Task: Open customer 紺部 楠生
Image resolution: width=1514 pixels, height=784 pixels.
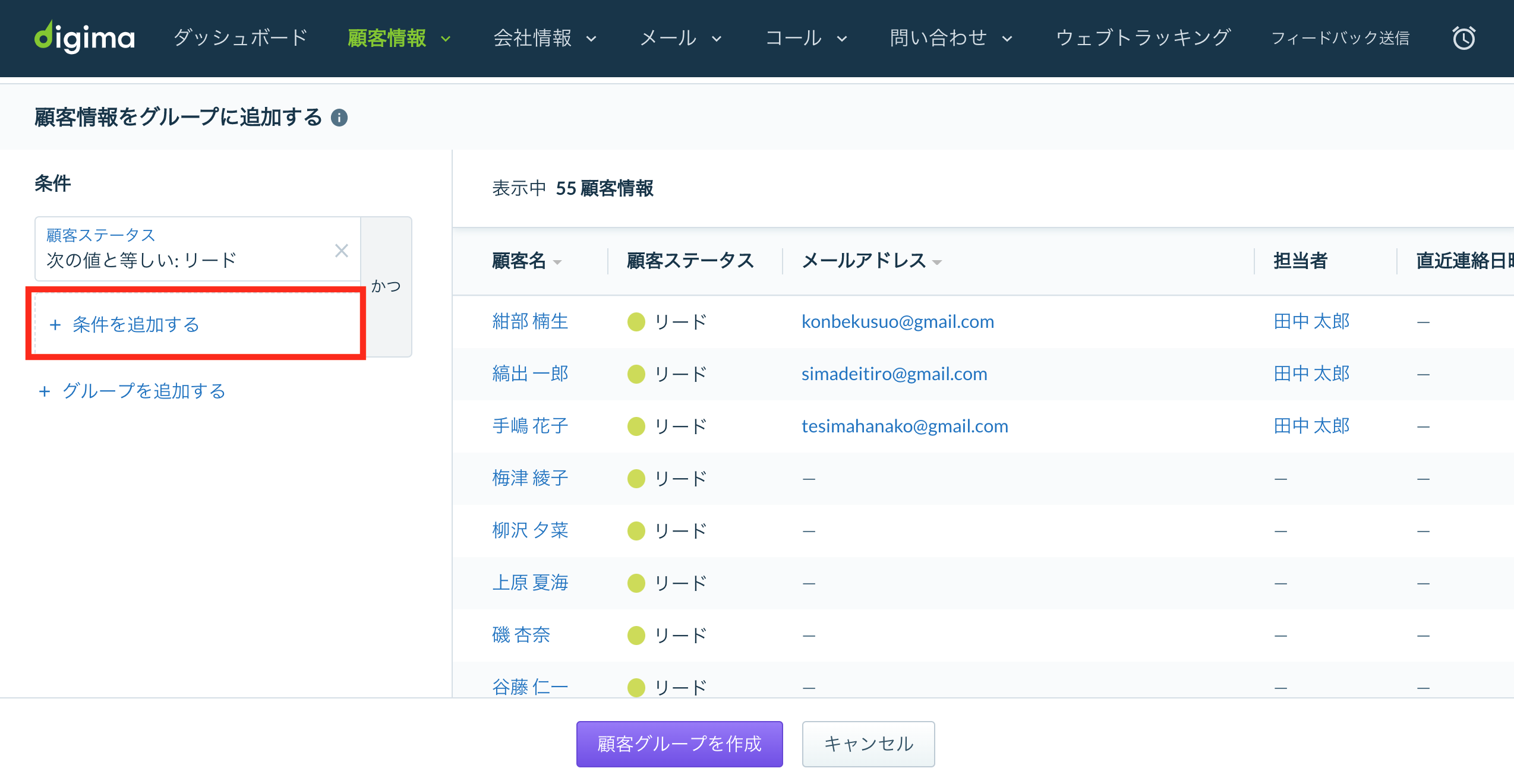Action: point(530,321)
